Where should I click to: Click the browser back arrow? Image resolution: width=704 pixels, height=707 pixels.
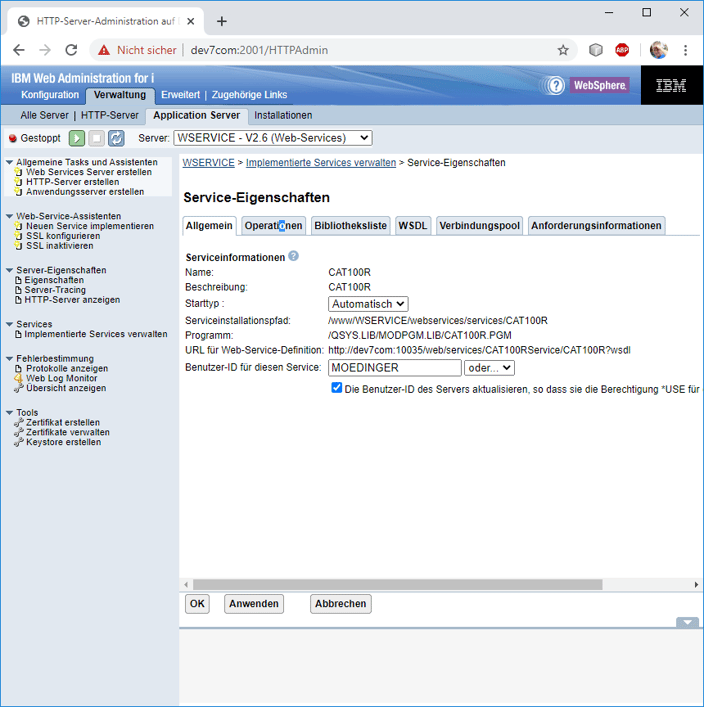(19, 50)
